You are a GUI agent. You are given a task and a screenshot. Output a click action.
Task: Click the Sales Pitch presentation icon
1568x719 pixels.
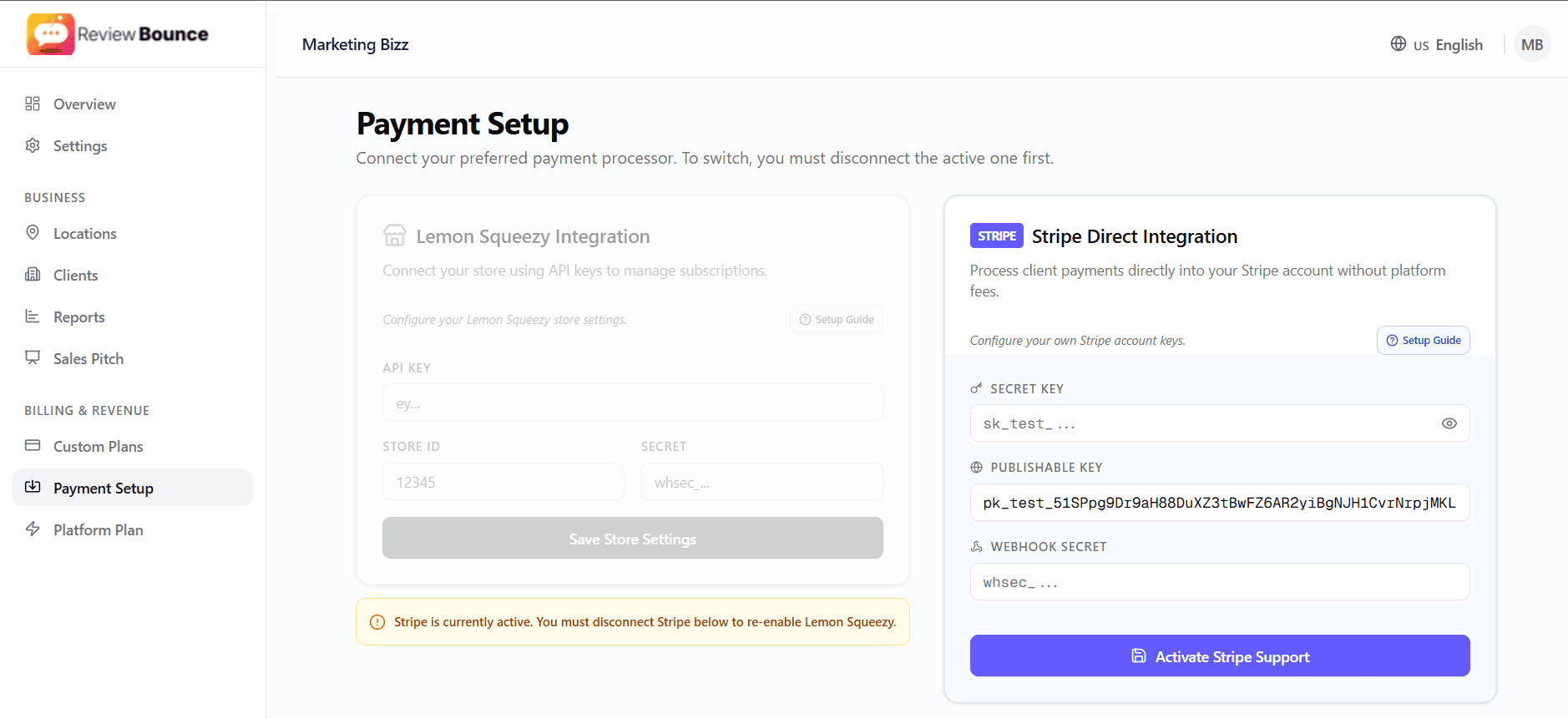click(x=33, y=357)
